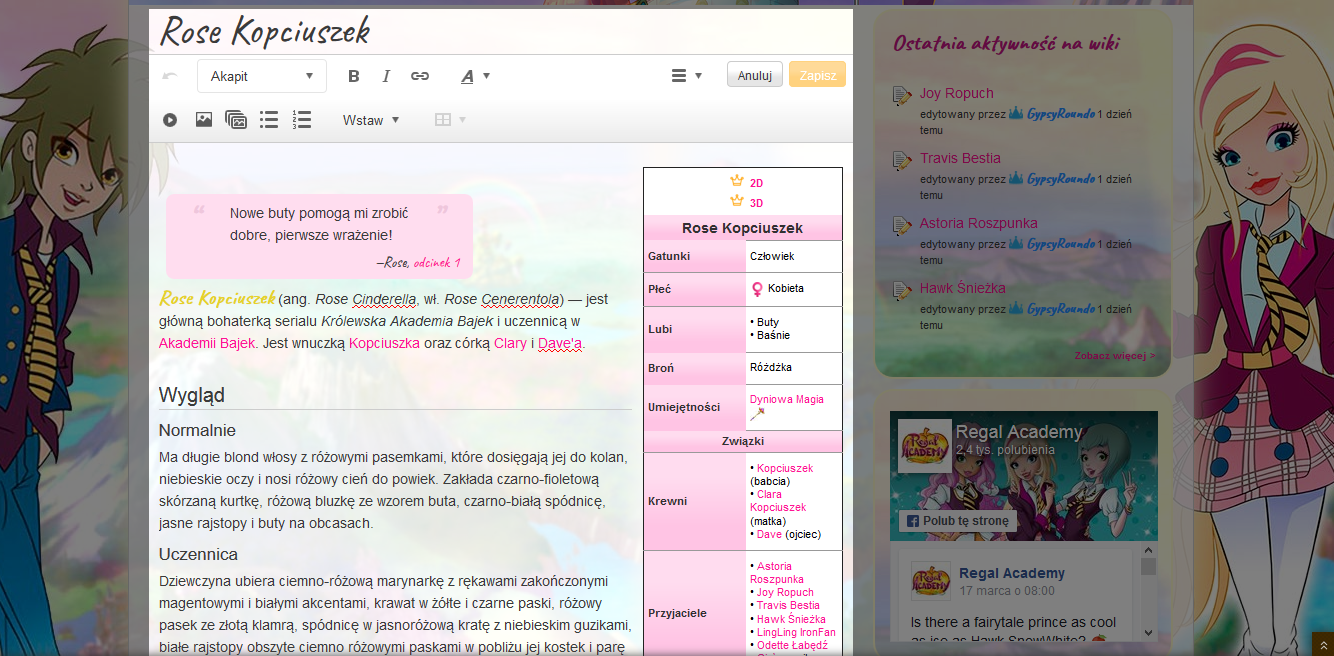1334x656 pixels.
Task: Click the Wygląd section heading
Action: click(192, 395)
